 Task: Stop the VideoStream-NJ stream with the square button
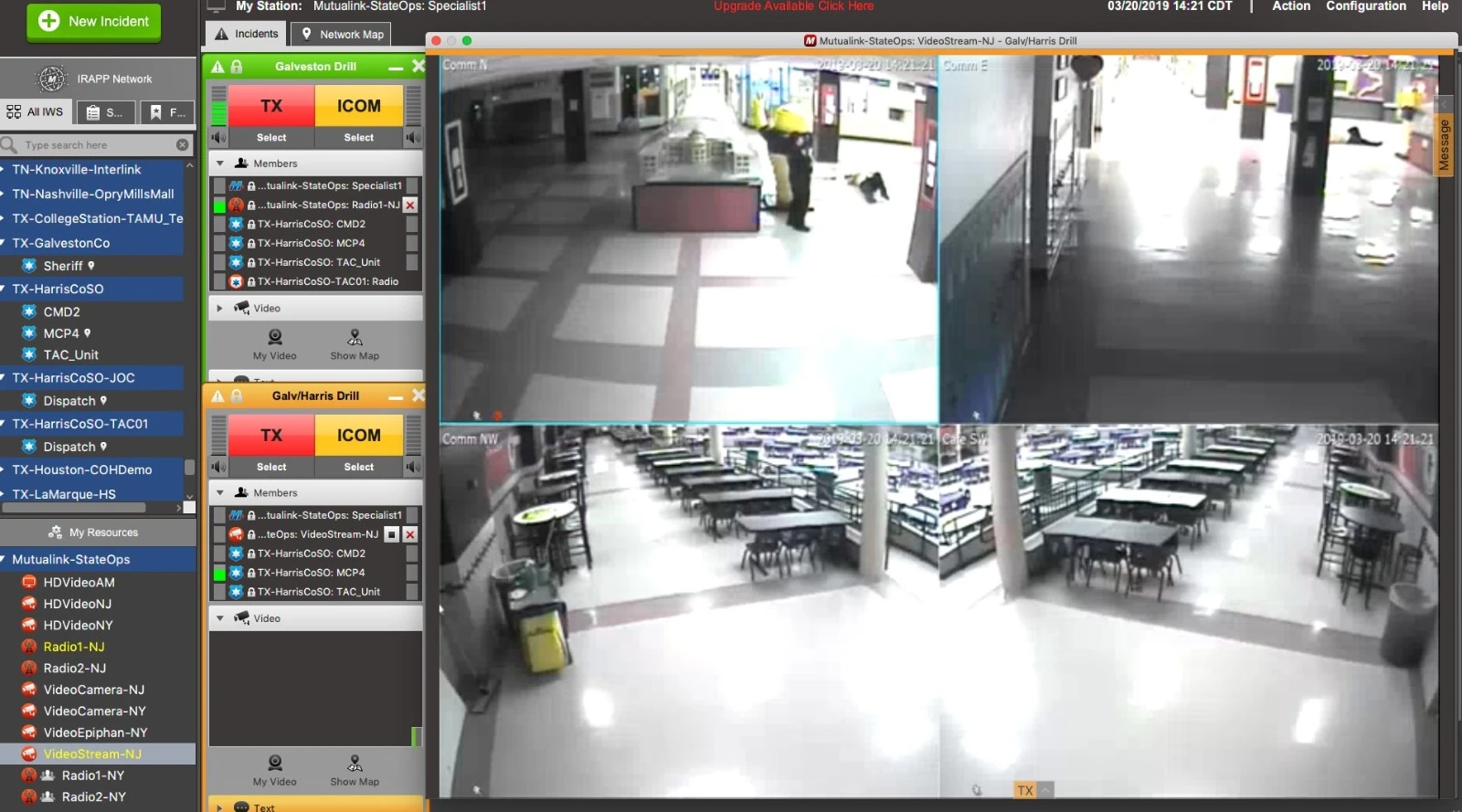coord(391,535)
